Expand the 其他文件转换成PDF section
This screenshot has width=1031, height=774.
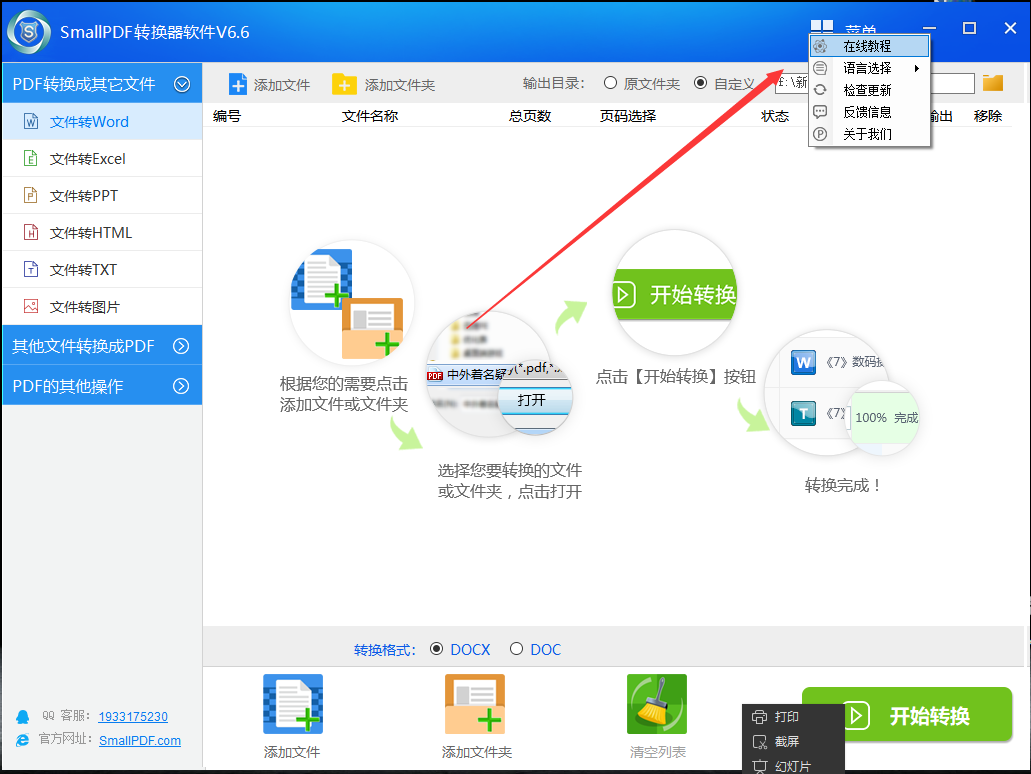point(181,346)
